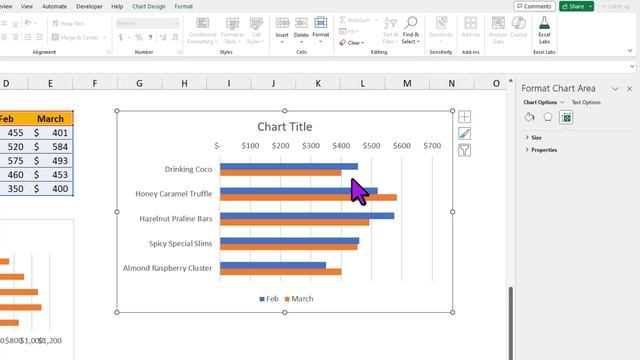Click the Share button
This screenshot has height=360, width=640.
tap(573, 7)
